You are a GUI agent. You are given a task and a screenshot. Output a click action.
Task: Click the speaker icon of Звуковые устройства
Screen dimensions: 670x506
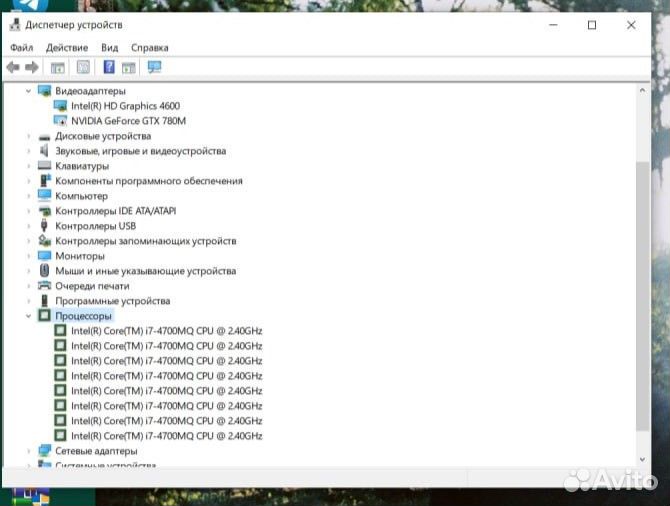pyautogui.click(x=44, y=150)
